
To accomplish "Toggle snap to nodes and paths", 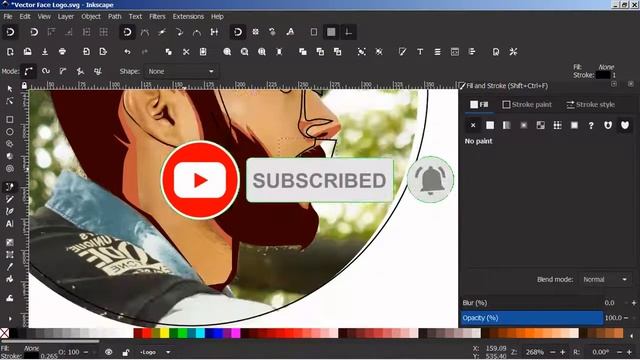I will tap(127, 32).
